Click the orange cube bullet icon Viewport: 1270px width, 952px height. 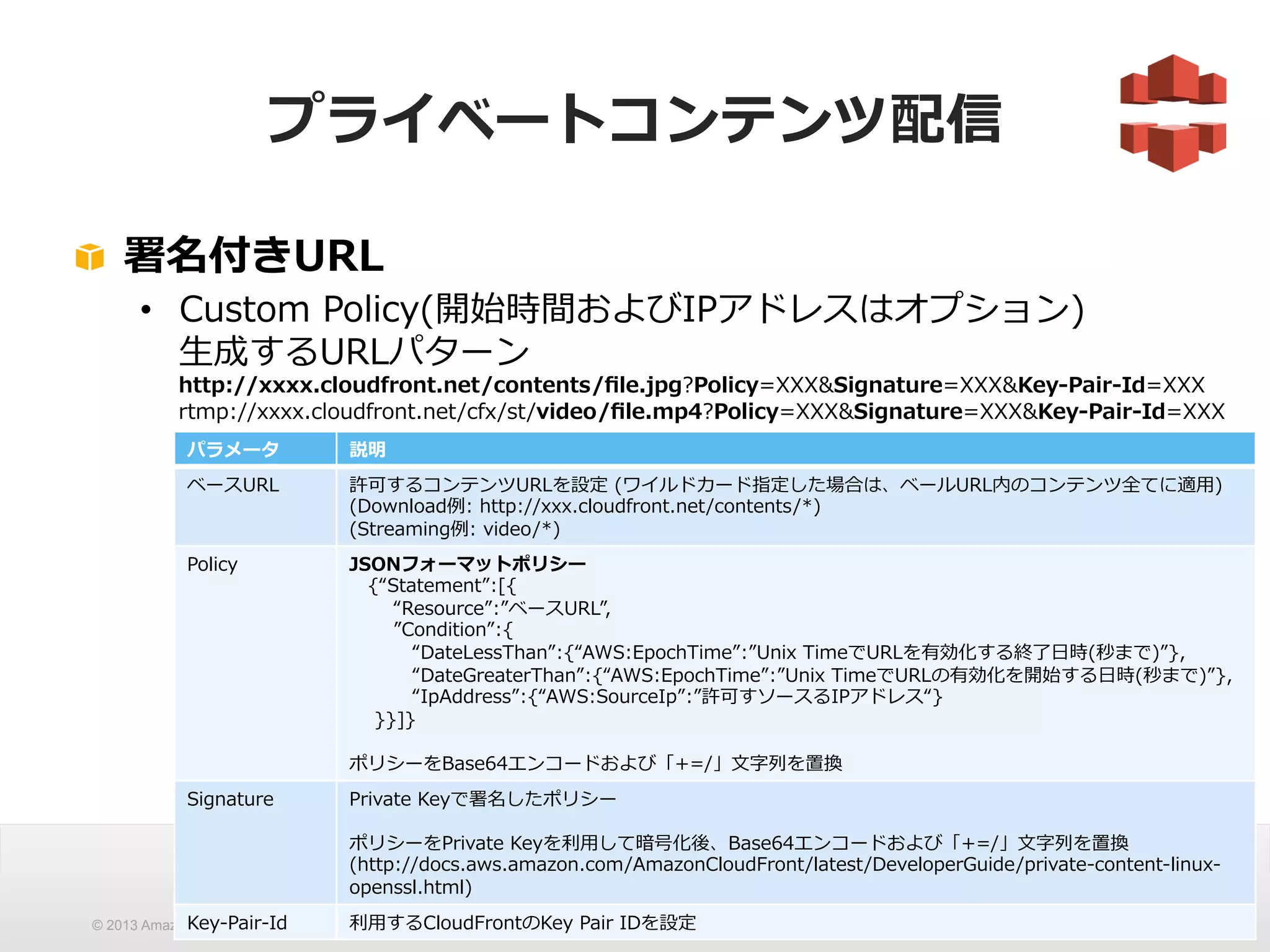90,257
